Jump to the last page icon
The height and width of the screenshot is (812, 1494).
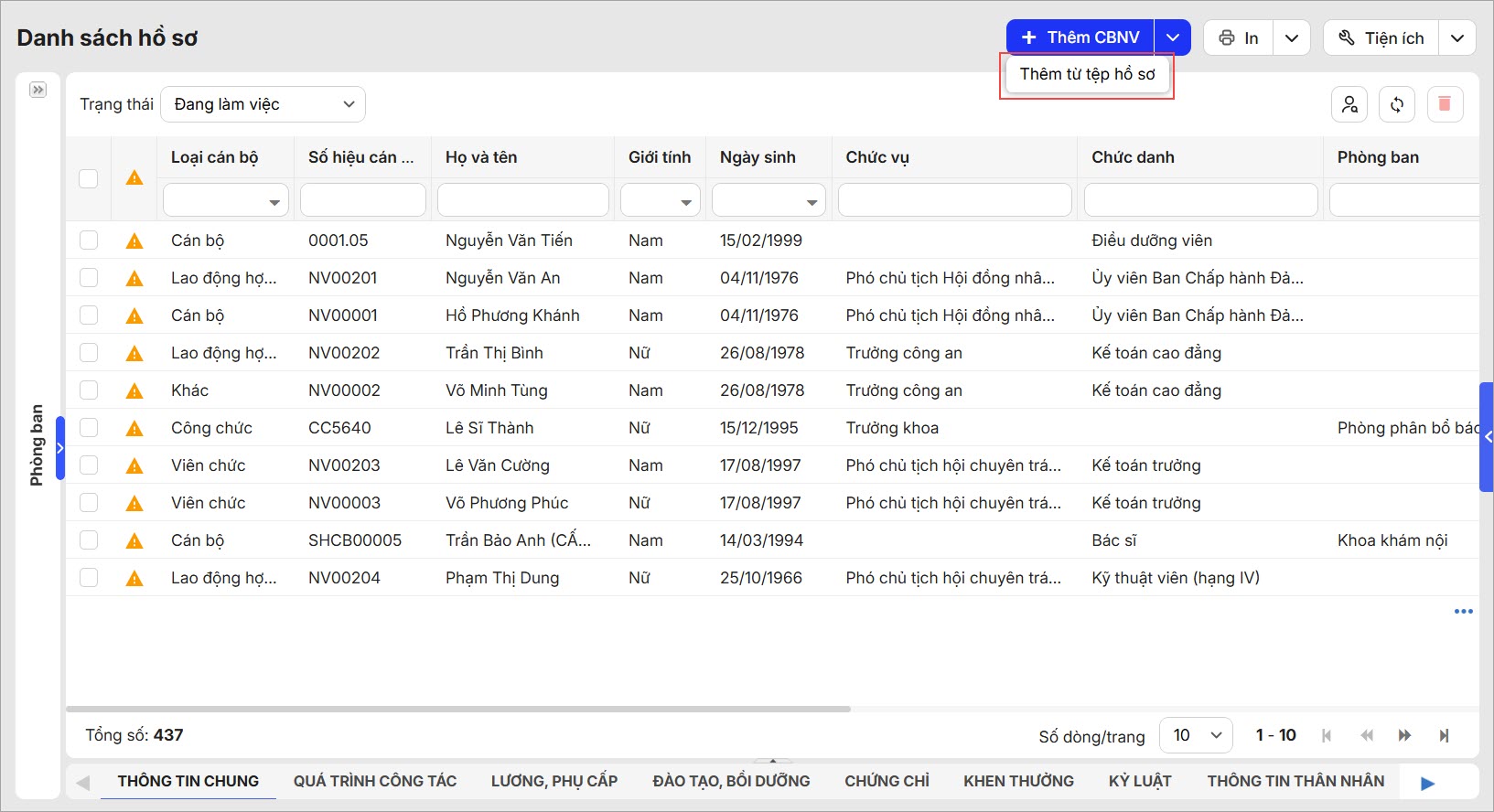(x=1444, y=735)
